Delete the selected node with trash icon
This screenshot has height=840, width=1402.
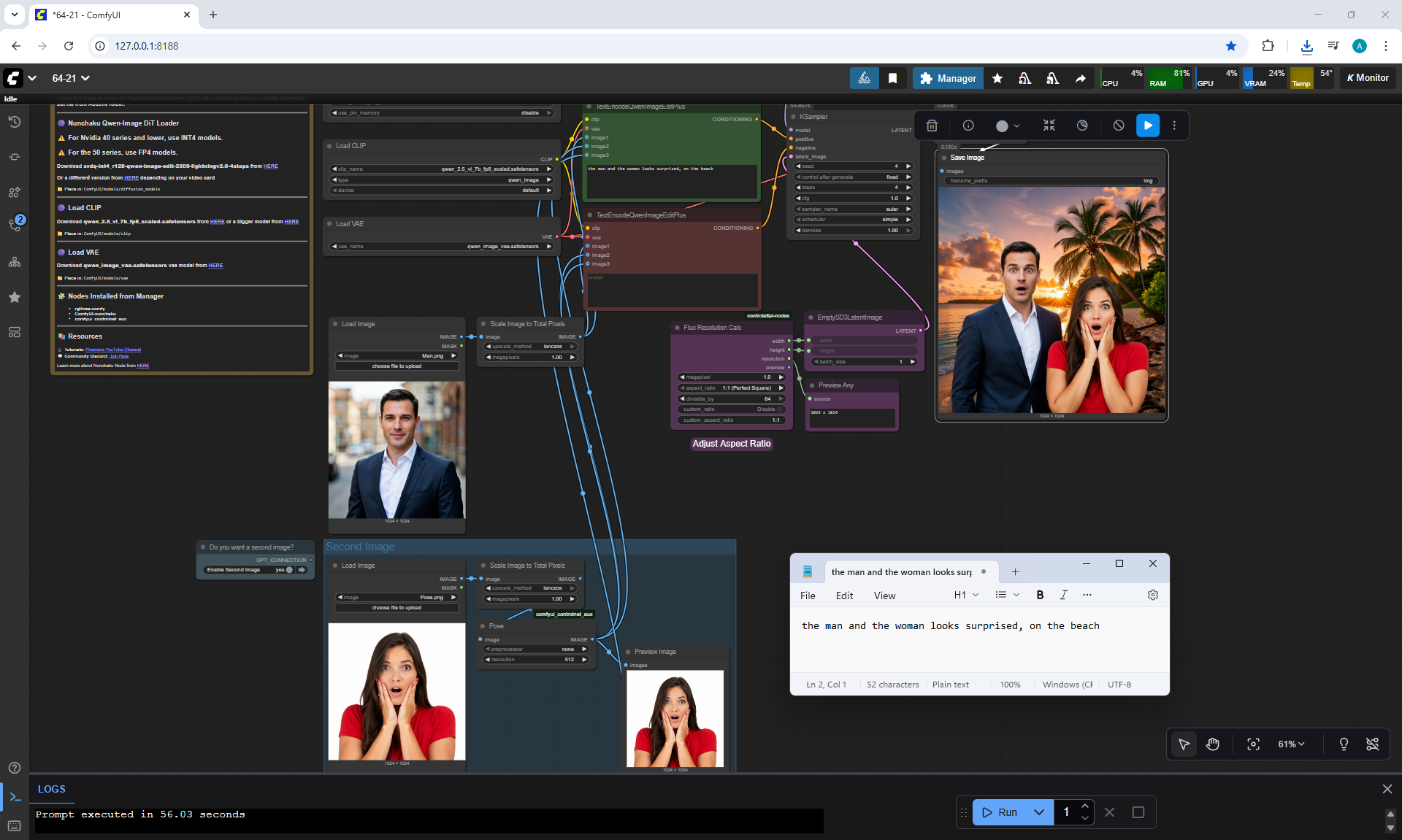click(x=932, y=126)
